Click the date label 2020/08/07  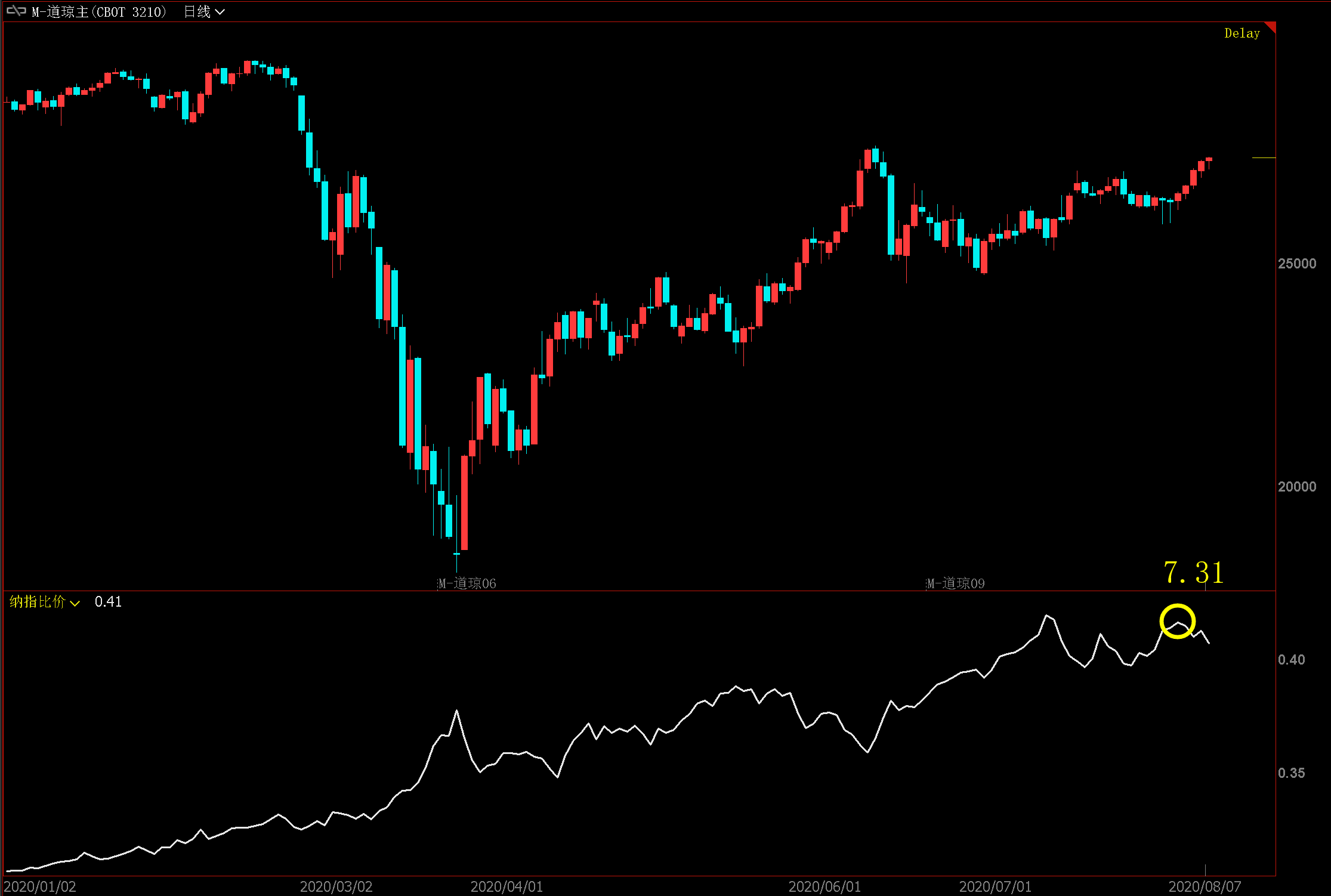1205,886
